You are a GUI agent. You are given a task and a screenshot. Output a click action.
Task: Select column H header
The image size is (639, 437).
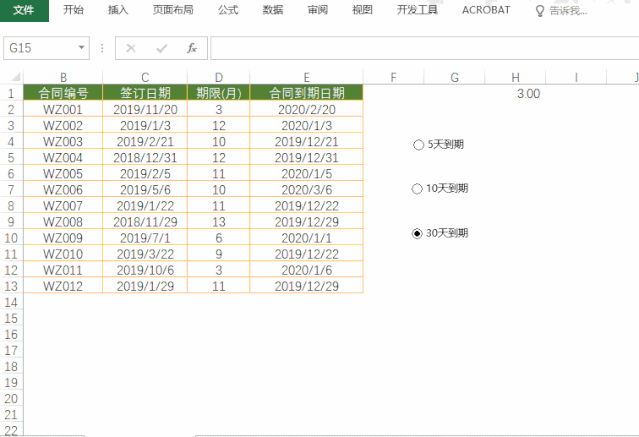pyautogui.click(x=515, y=77)
